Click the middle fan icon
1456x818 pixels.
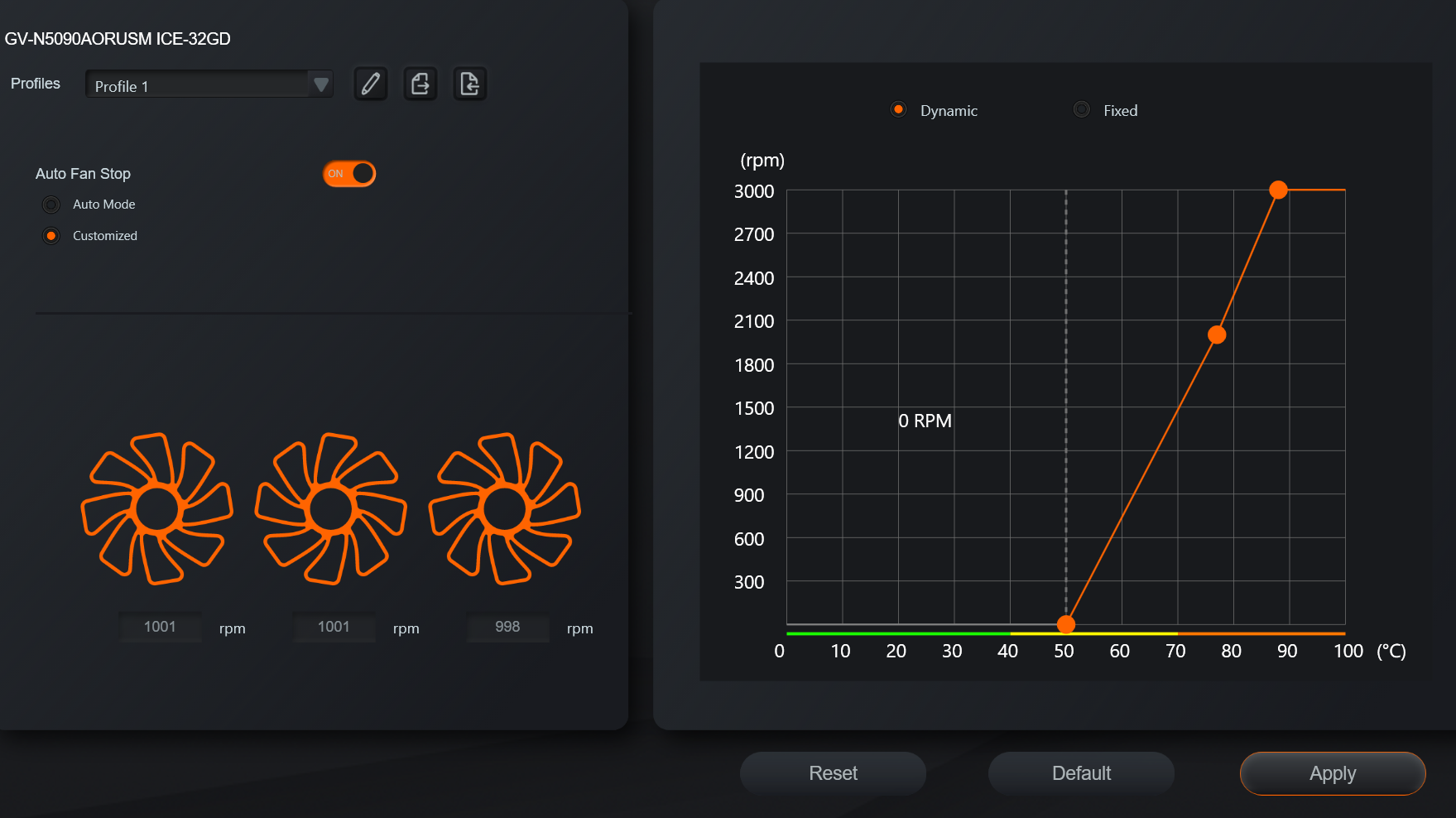[x=331, y=508]
